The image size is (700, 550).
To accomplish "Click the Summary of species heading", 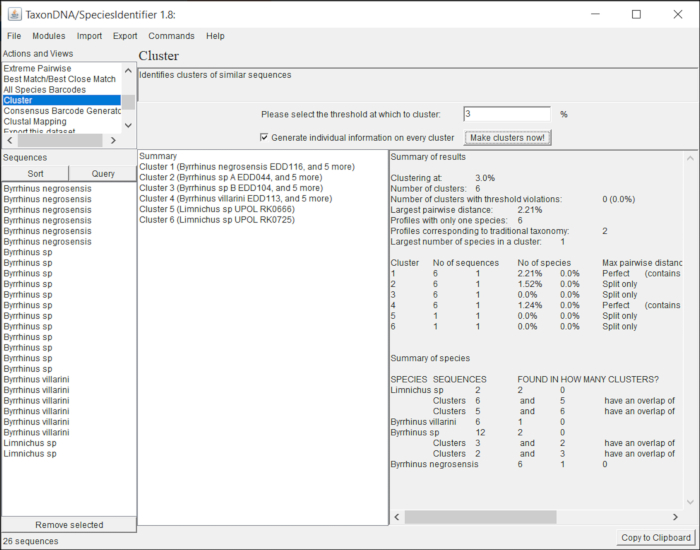I will 430,358.
